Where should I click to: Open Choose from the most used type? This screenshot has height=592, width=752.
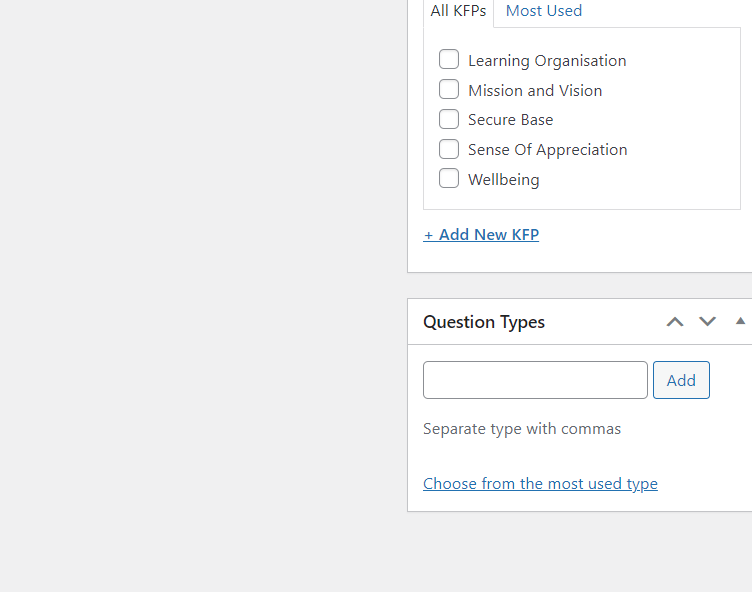540,484
